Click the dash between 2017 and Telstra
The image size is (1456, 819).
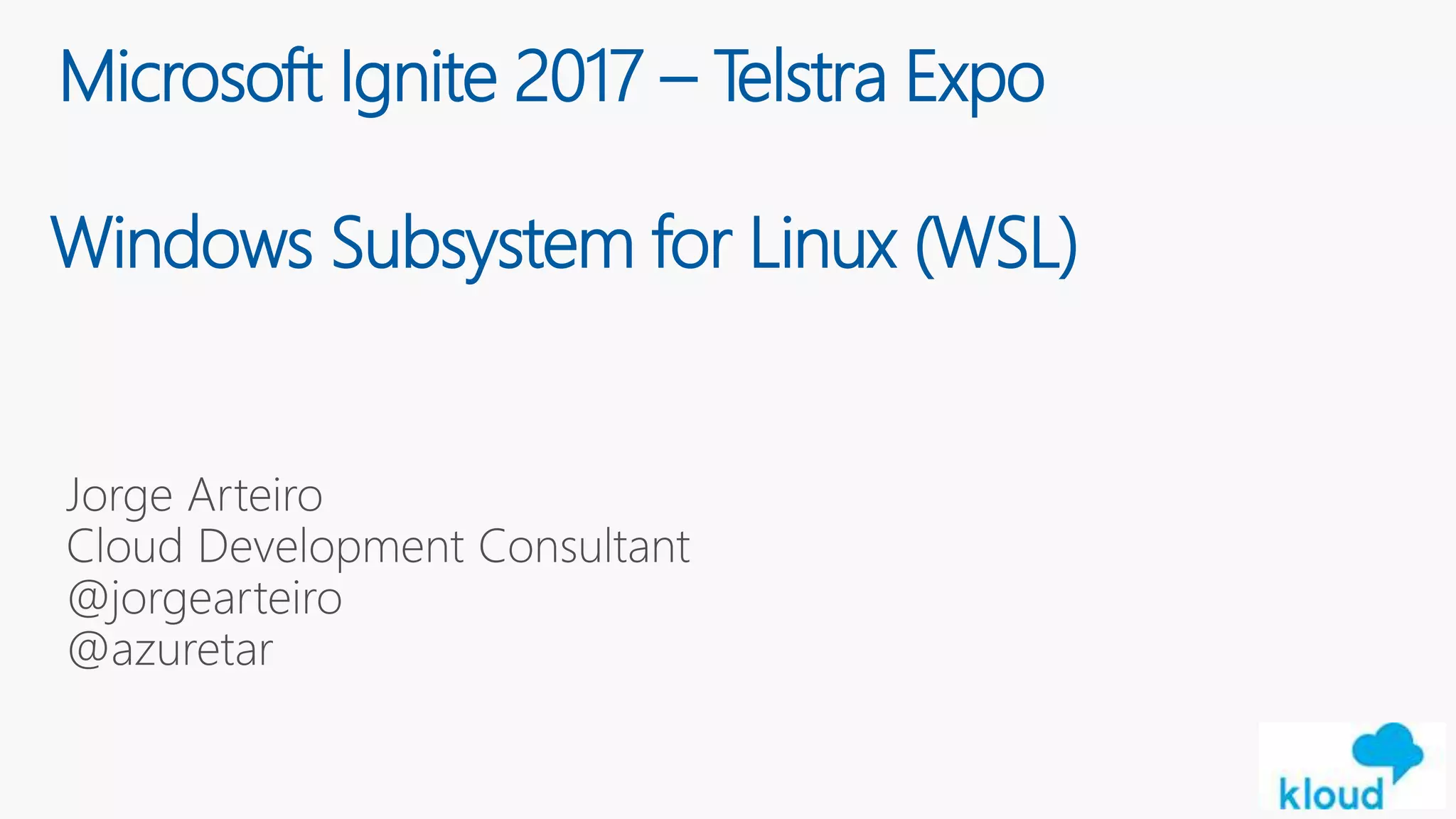pyautogui.click(x=678, y=78)
